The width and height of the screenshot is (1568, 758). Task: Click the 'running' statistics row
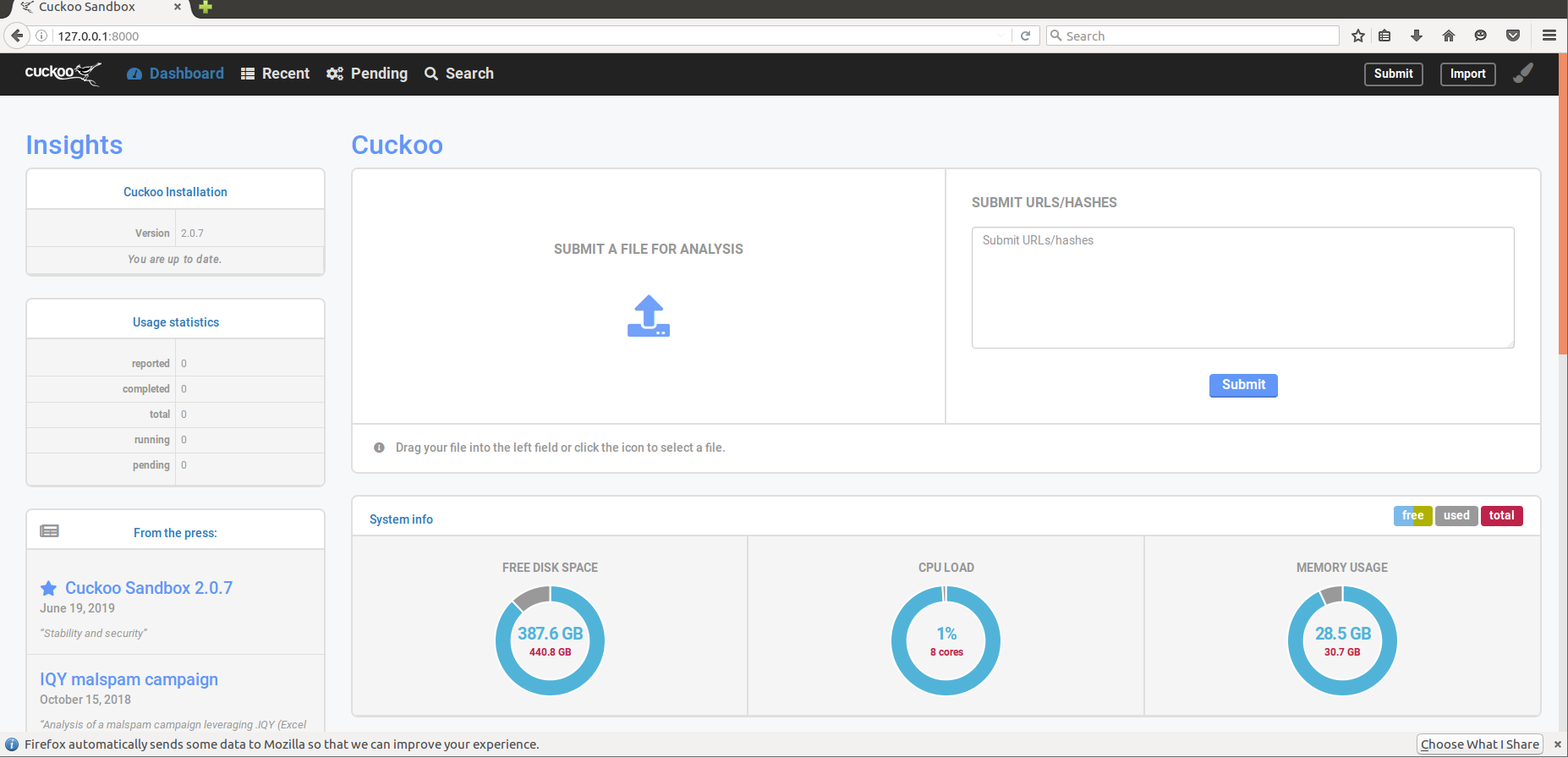tap(175, 440)
